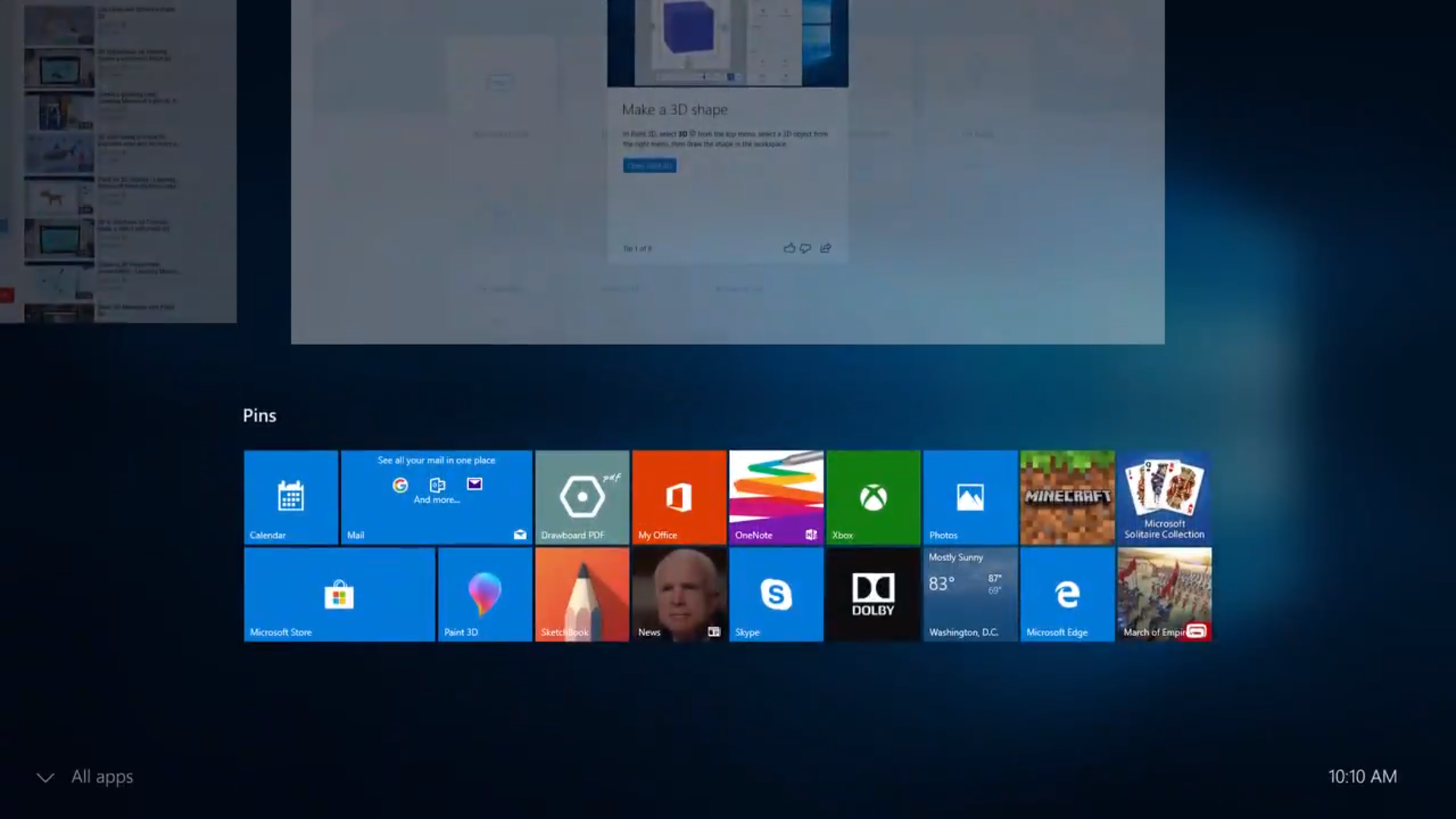The image size is (1456, 819).
Task: Click the 10:10 AM clock
Action: (x=1362, y=777)
